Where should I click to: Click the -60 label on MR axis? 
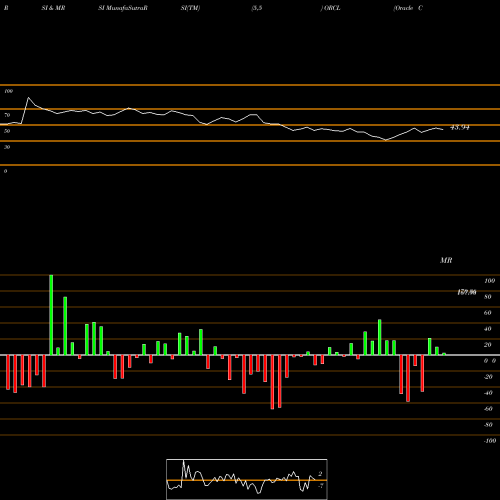tap(488, 409)
